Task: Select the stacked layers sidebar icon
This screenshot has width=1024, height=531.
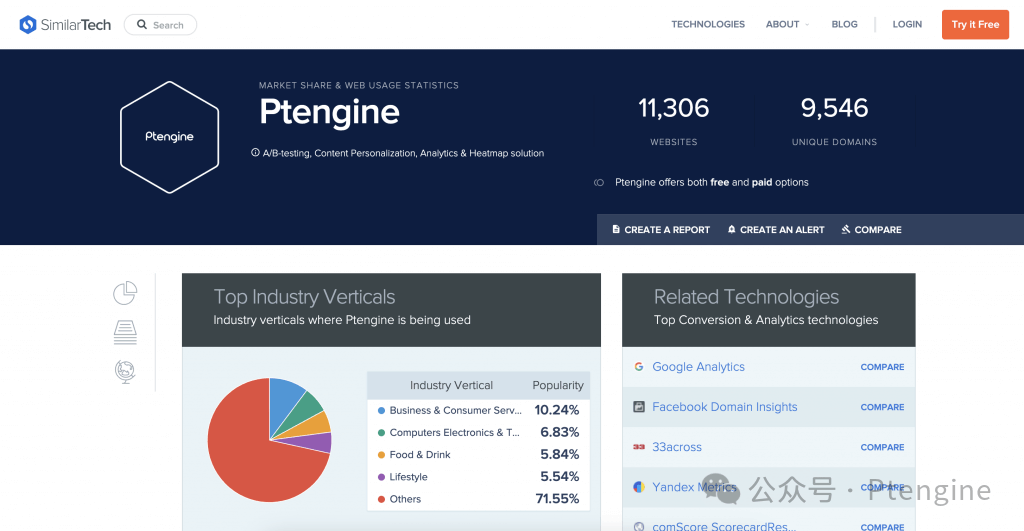Action: (x=125, y=332)
